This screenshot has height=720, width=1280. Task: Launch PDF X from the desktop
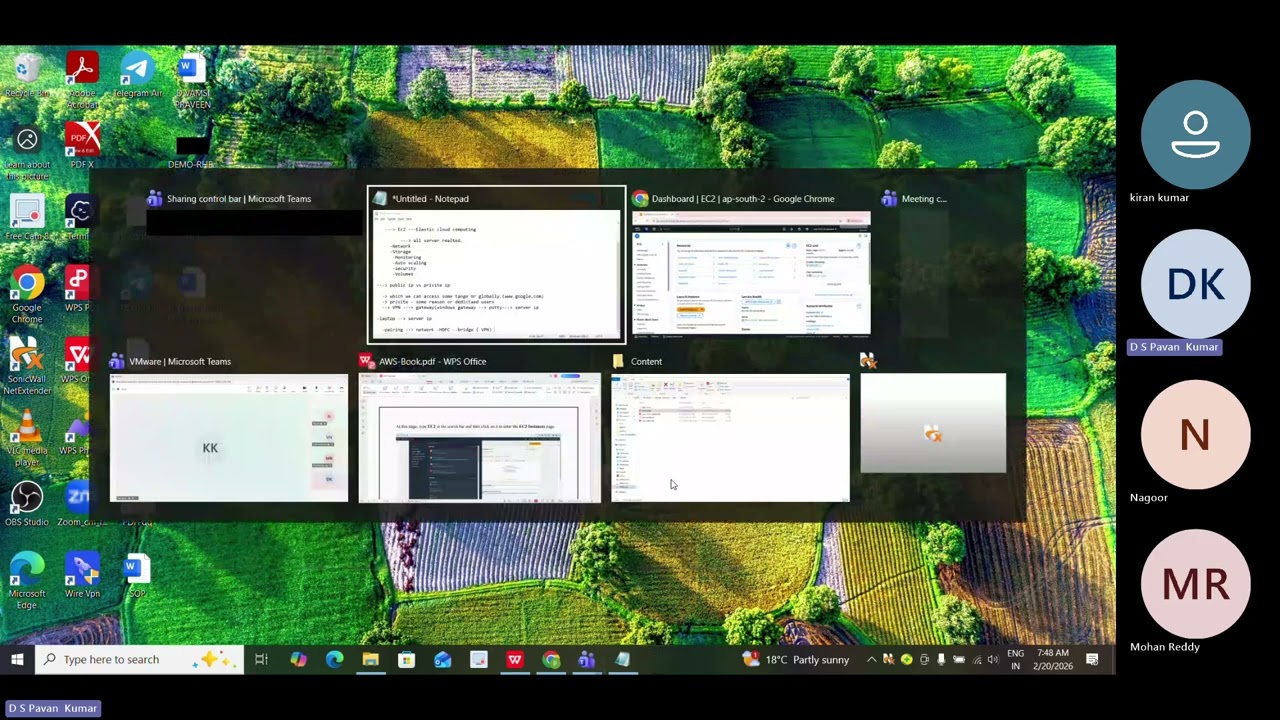click(82, 145)
